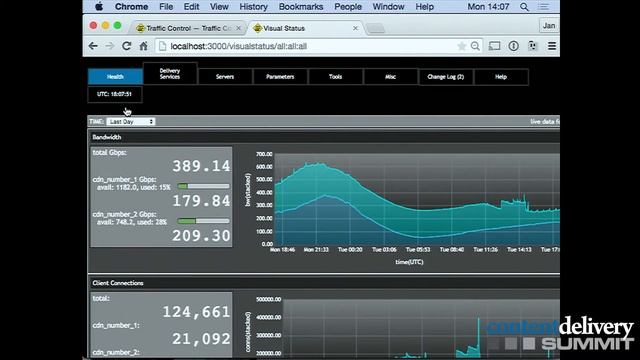Close the Visual Status tab
Image resolution: width=640 pixels, height=360 pixels.
coord(355,28)
